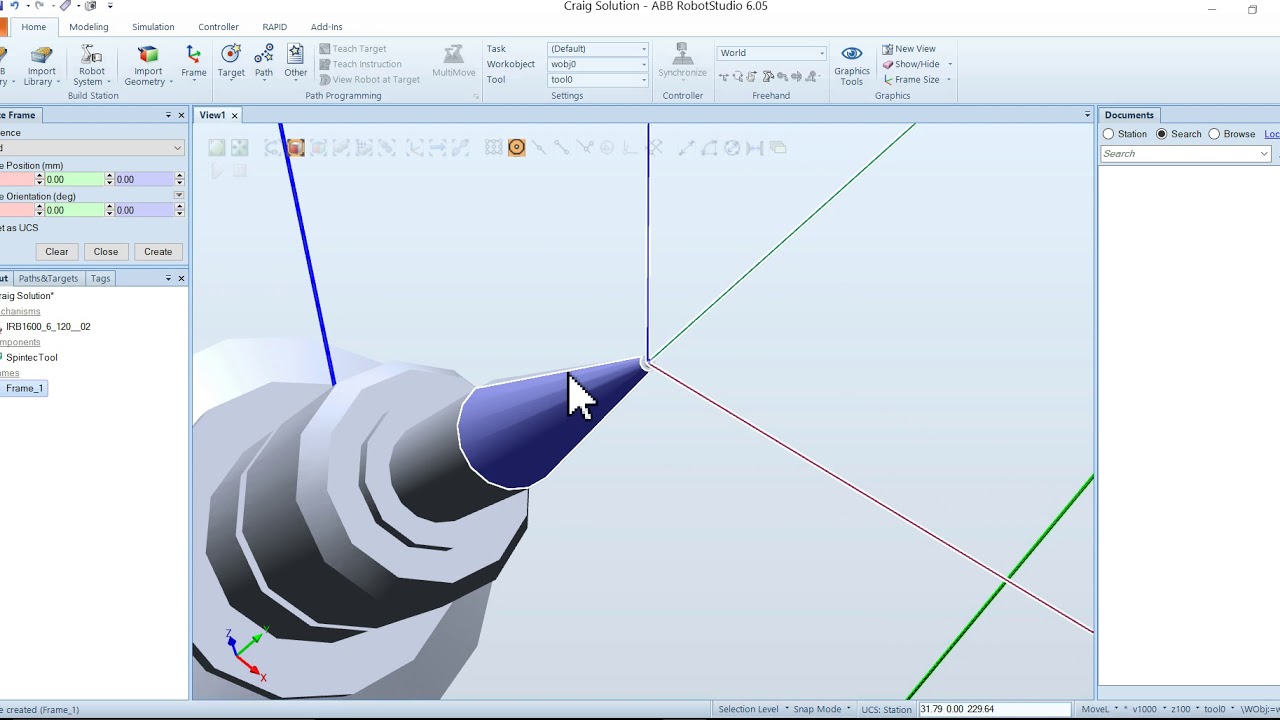Open the Other tool in Path Programming
Viewport: 1280px width, 720px height.
[296, 62]
